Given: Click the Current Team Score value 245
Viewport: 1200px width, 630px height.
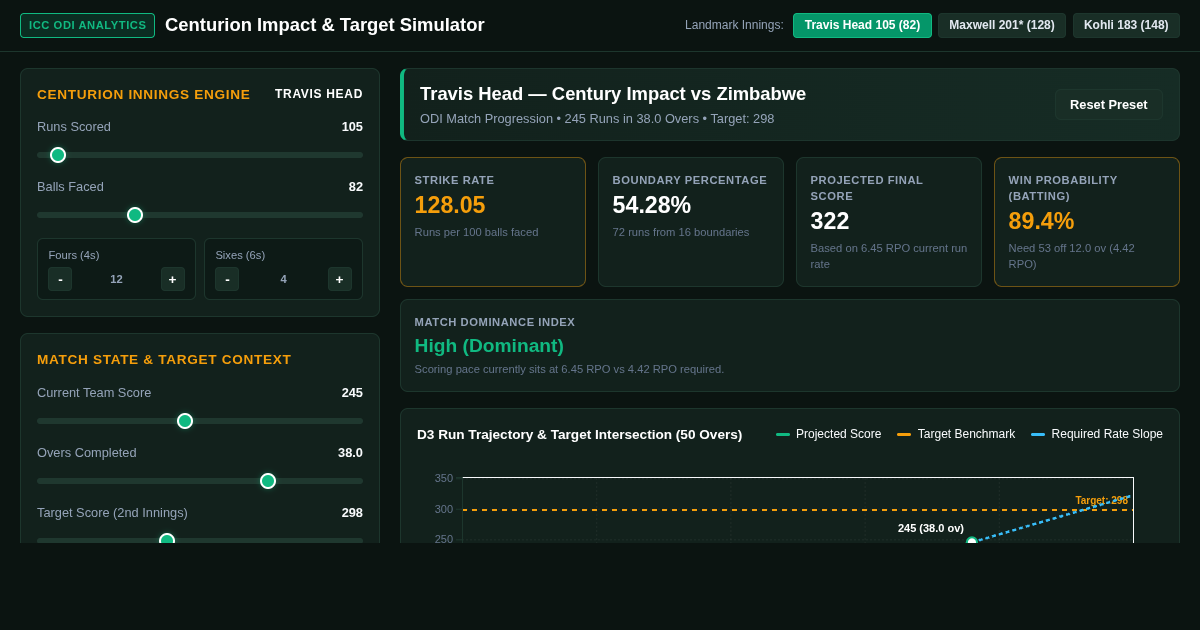Looking at the screenshot, I should click(x=352, y=393).
